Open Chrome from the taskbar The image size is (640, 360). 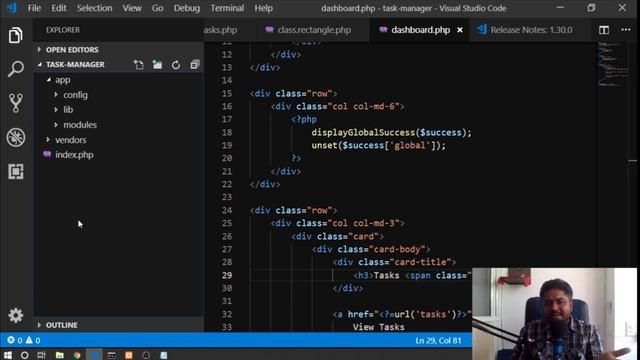coord(77,355)
